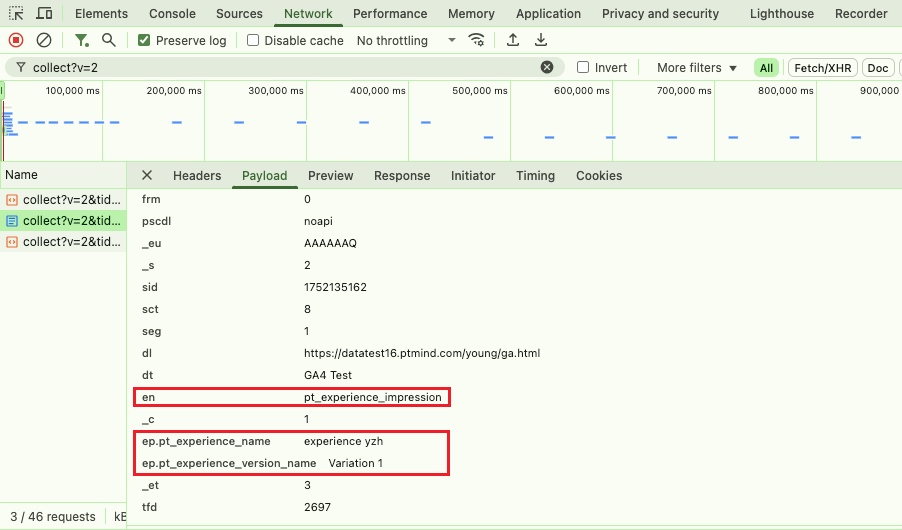Uncheck the Preserve log checkbox
The image size is (902, 530).
(x=144, y=40)
